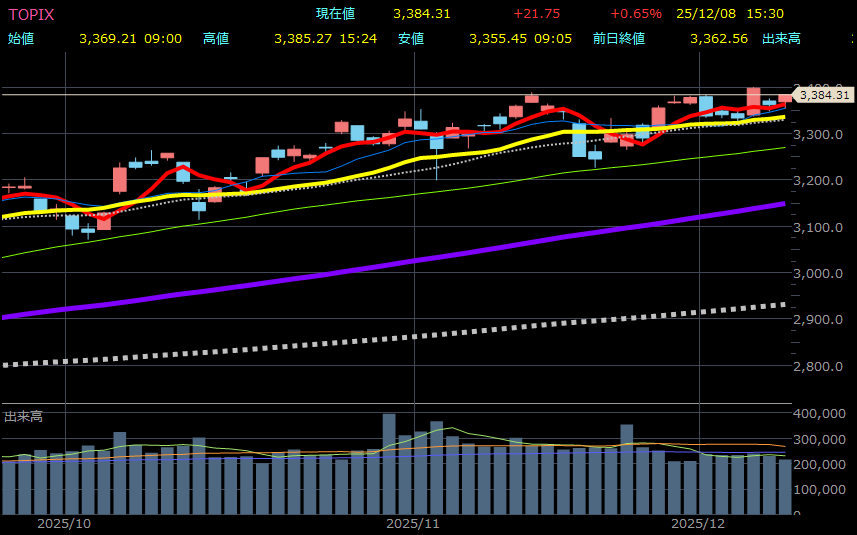Click the 3,000 price axis label

pyautogui.click(x=818, y=273)
